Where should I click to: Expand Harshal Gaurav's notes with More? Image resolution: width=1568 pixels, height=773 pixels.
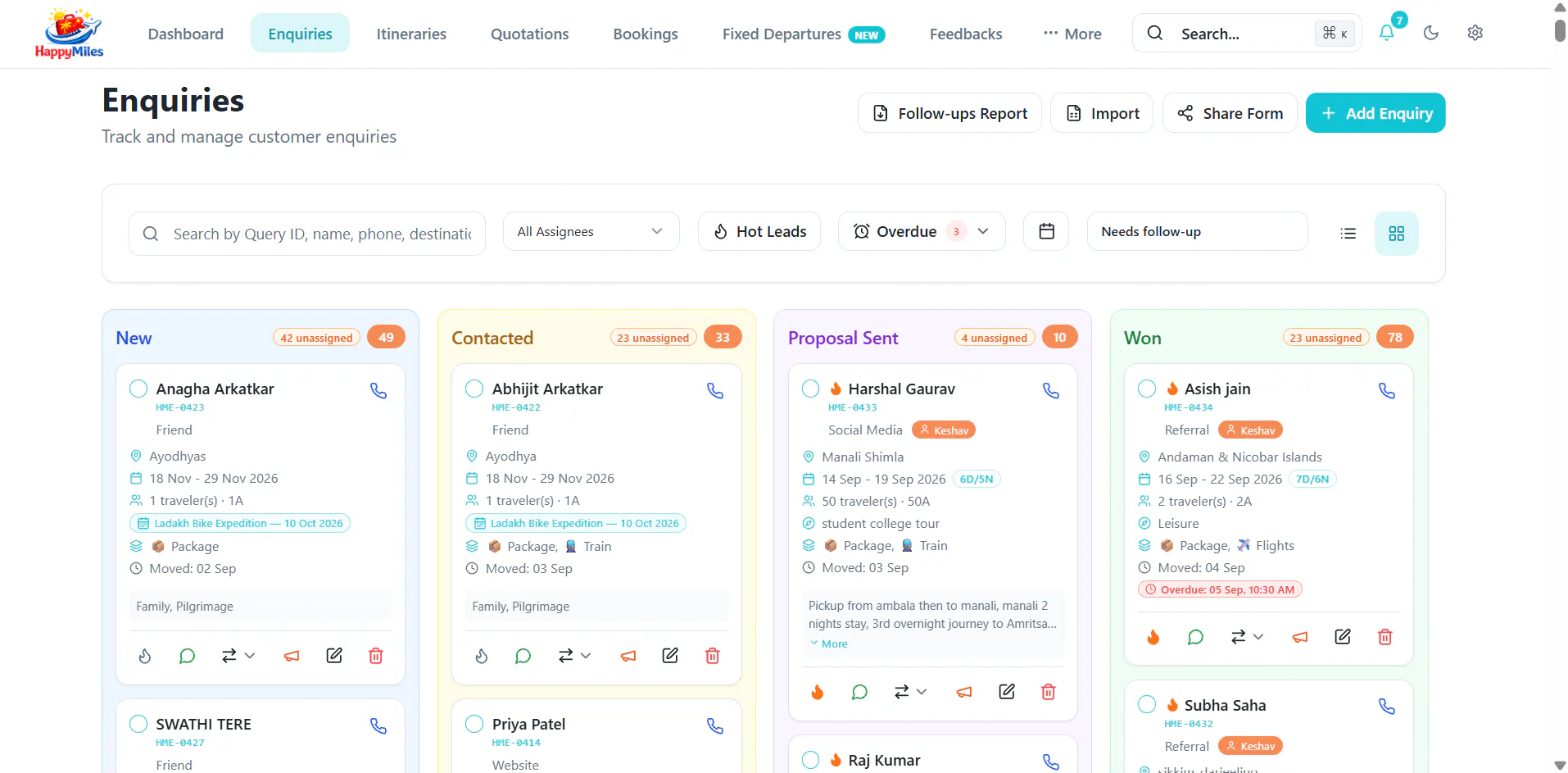(829, 644)
